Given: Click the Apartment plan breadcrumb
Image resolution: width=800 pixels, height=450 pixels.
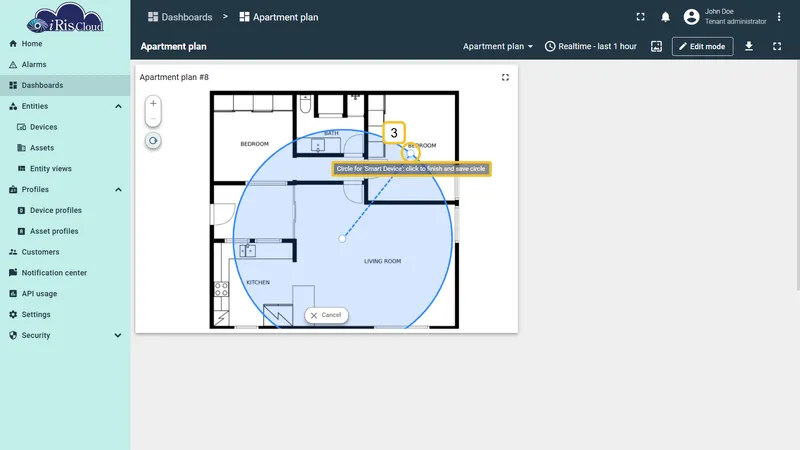Looking at the screenshot, I should coord(279,17).
